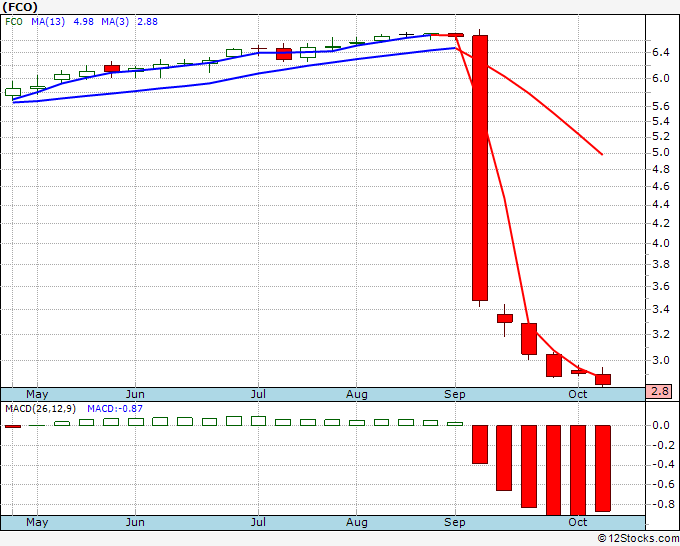This screenshot has height=546, width=680.
Task: Click the Jul label on MACD axis
Action: pos(258,522)
